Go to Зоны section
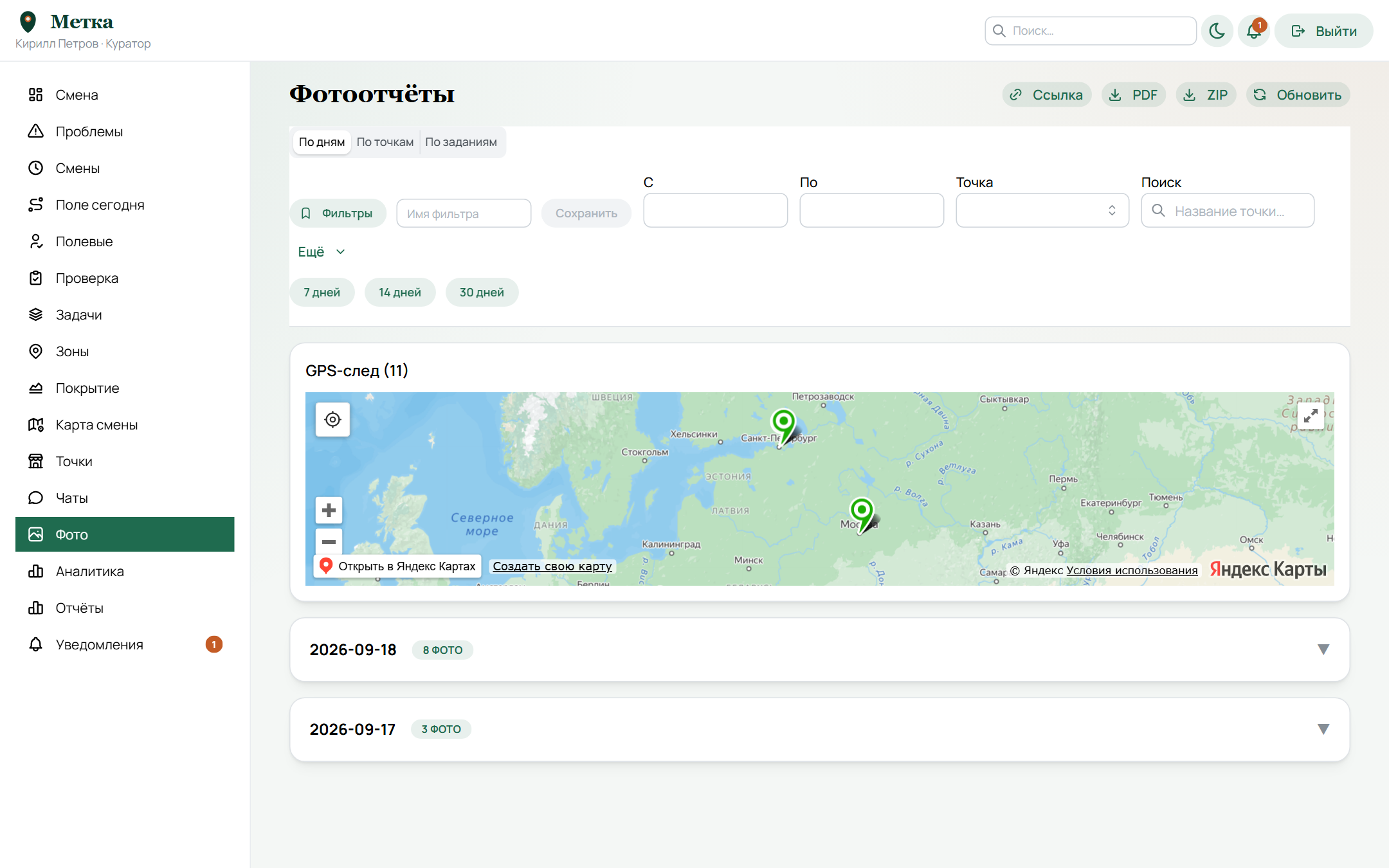Screen dimensions: 1389x868 click(125, 351)
